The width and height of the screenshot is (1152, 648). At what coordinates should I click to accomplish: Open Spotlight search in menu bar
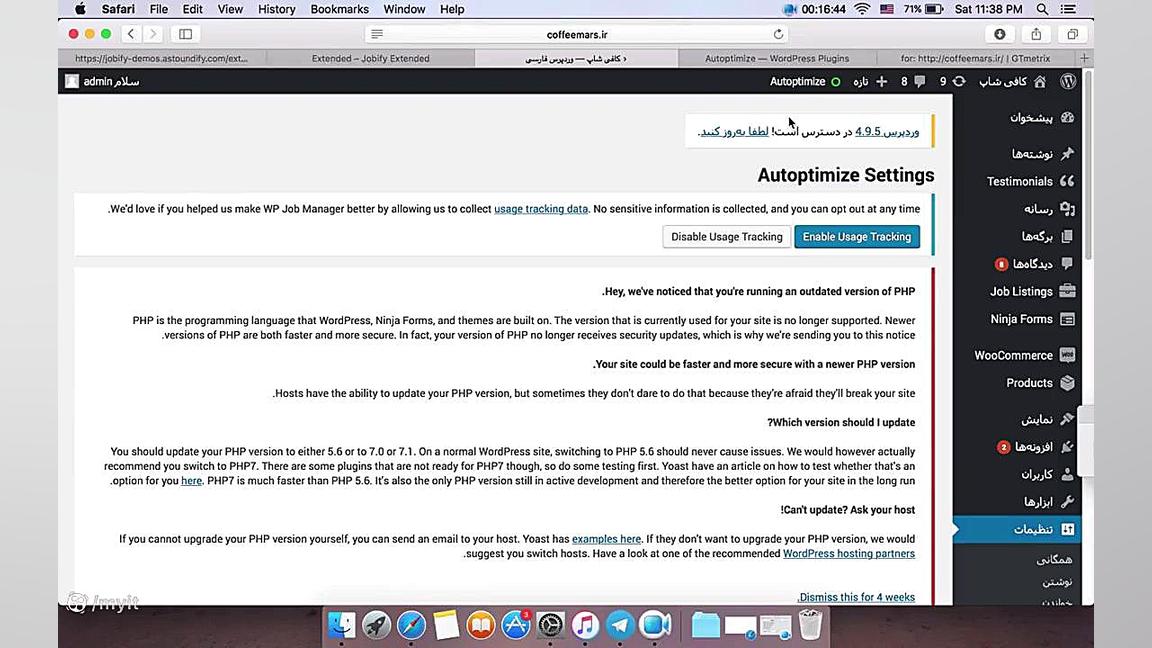(1042, 10)
